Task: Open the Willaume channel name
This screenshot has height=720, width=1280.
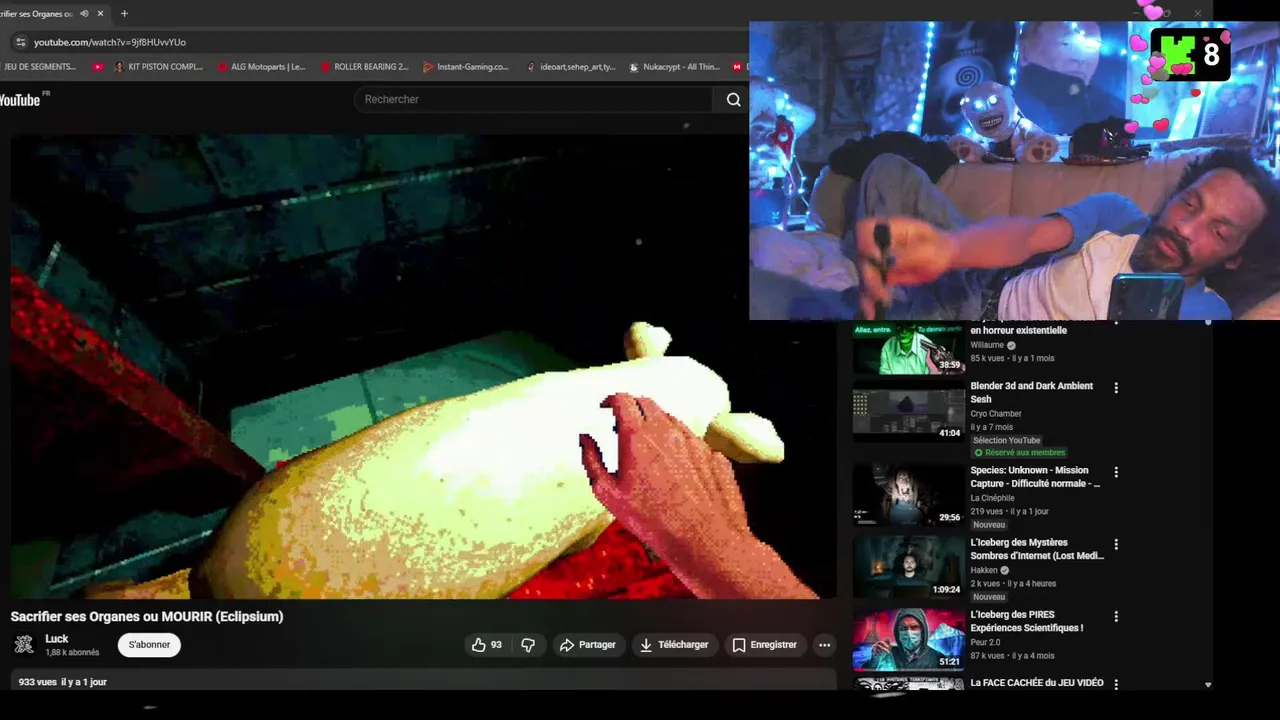Action: pyautogui.click(x=987, y=345)
